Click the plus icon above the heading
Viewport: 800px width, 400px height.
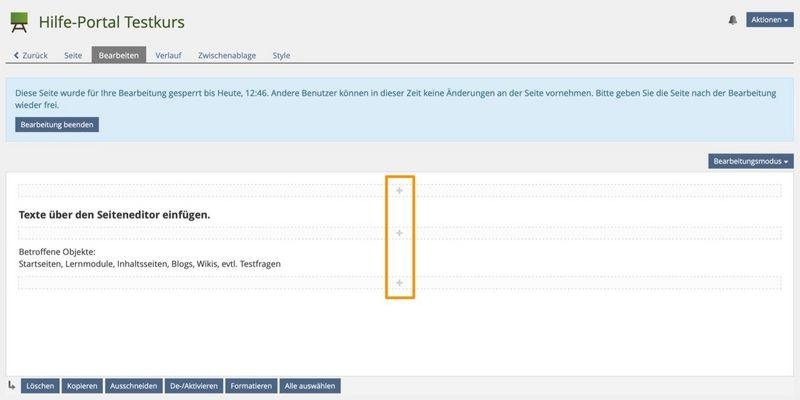[x=399, y=190]
